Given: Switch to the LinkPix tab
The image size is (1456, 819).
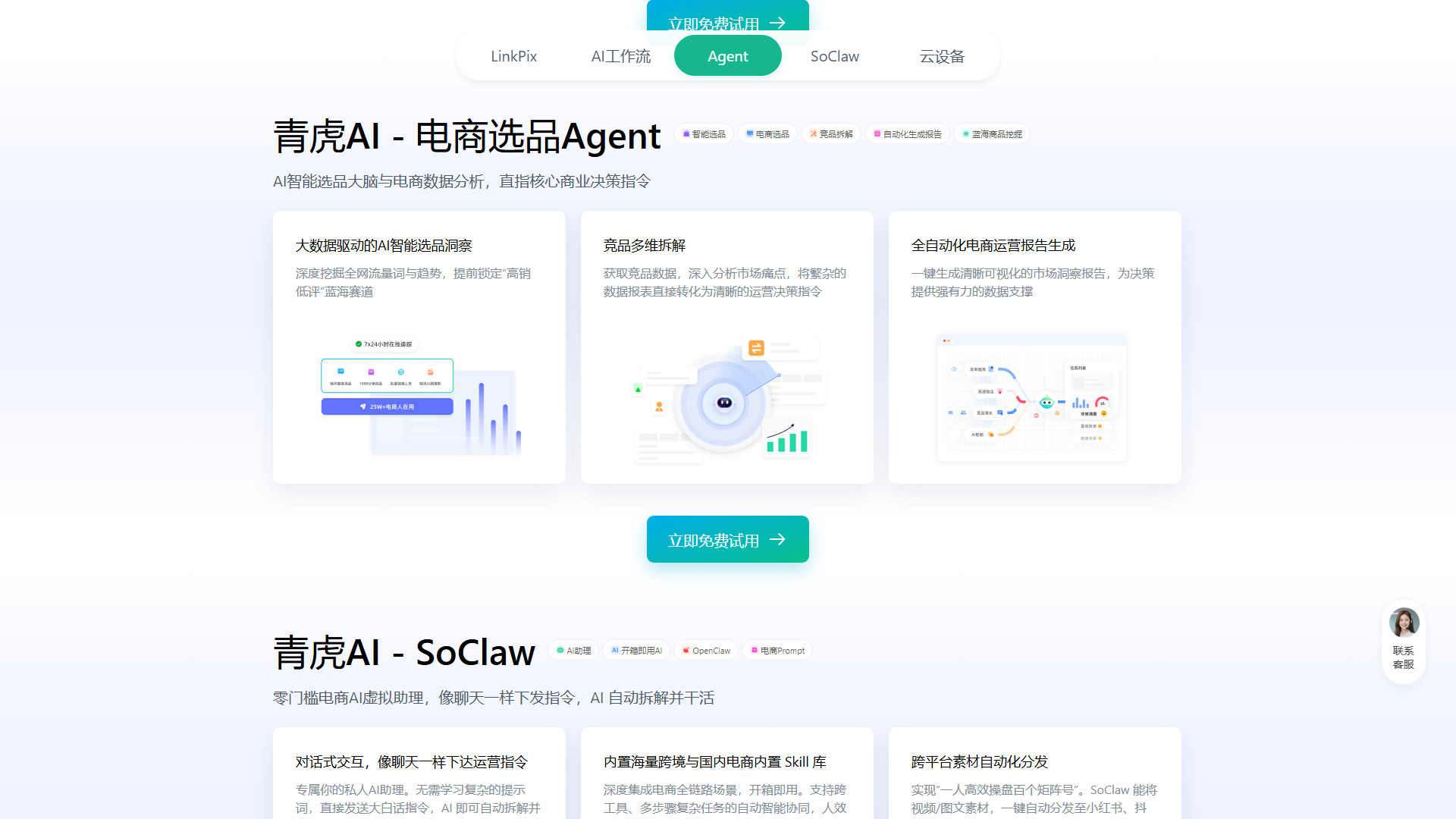Looking at the screenshot, I should coord(513,56).
